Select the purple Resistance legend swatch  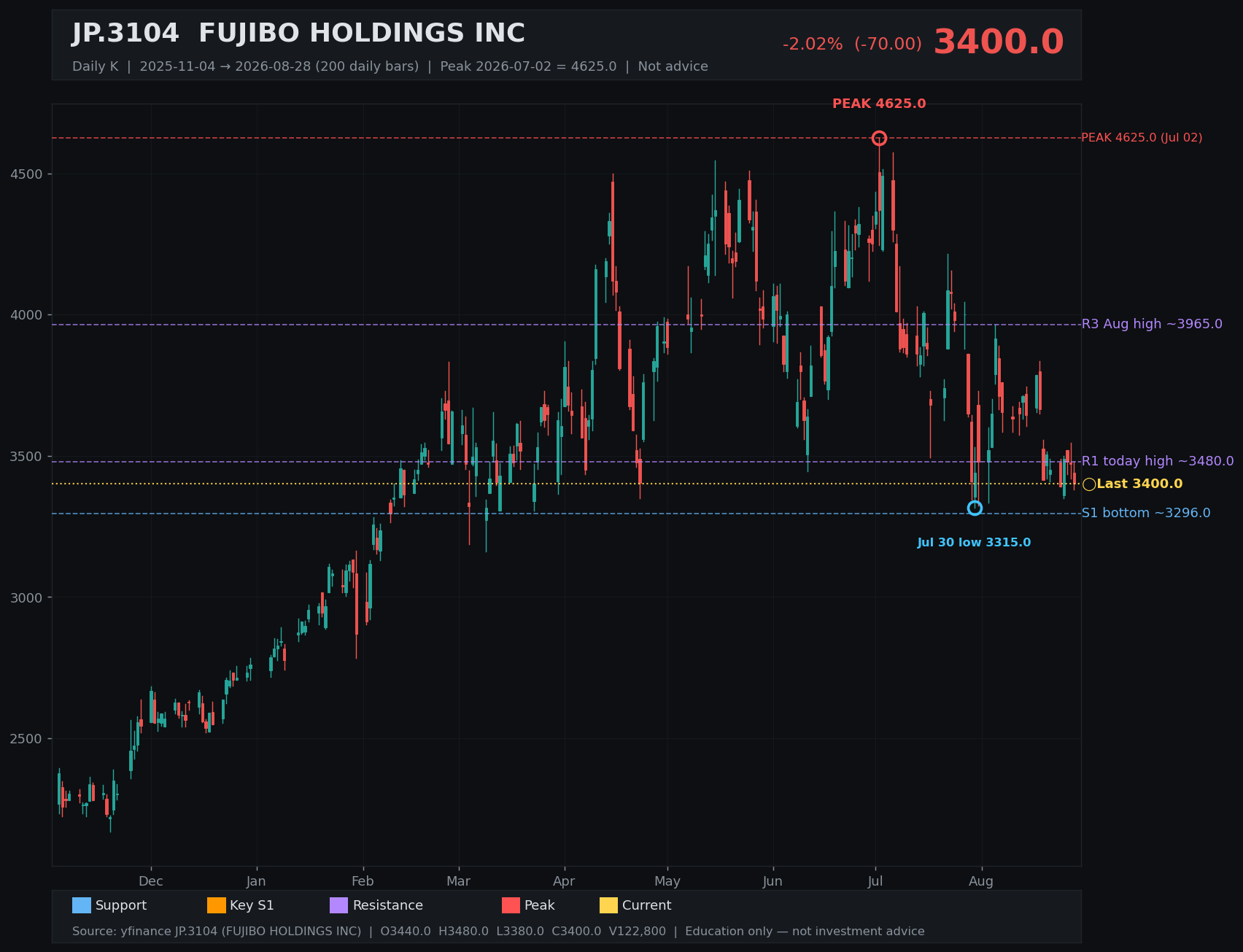(339, 905)
